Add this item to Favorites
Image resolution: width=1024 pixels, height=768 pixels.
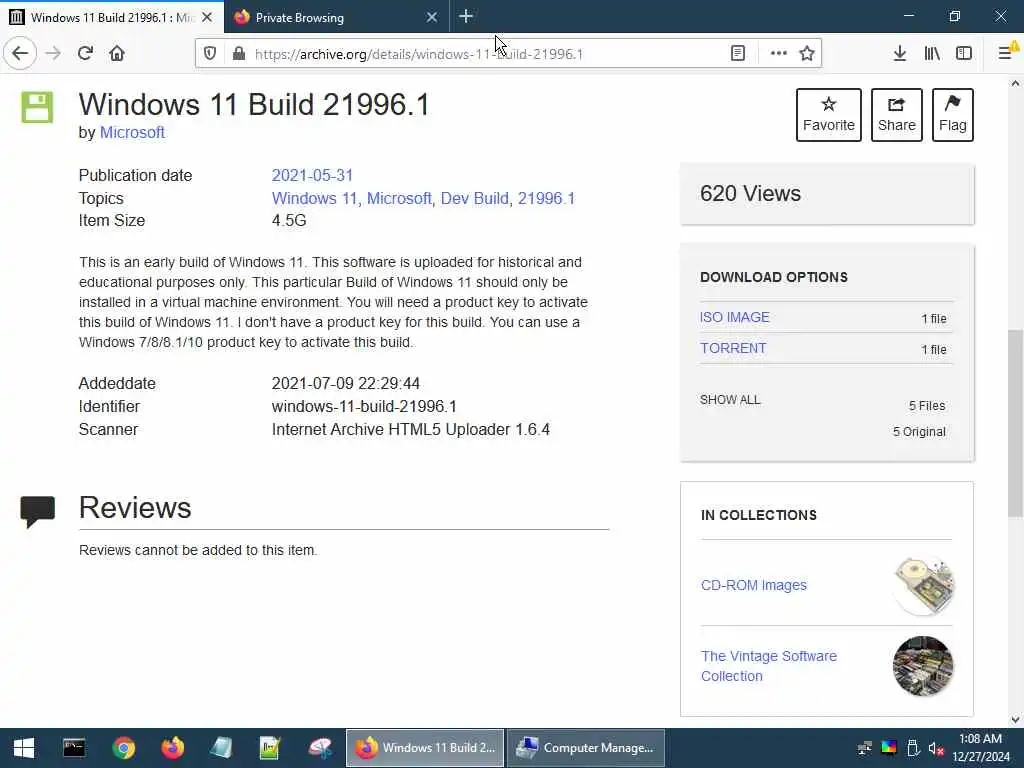point(829,115)
